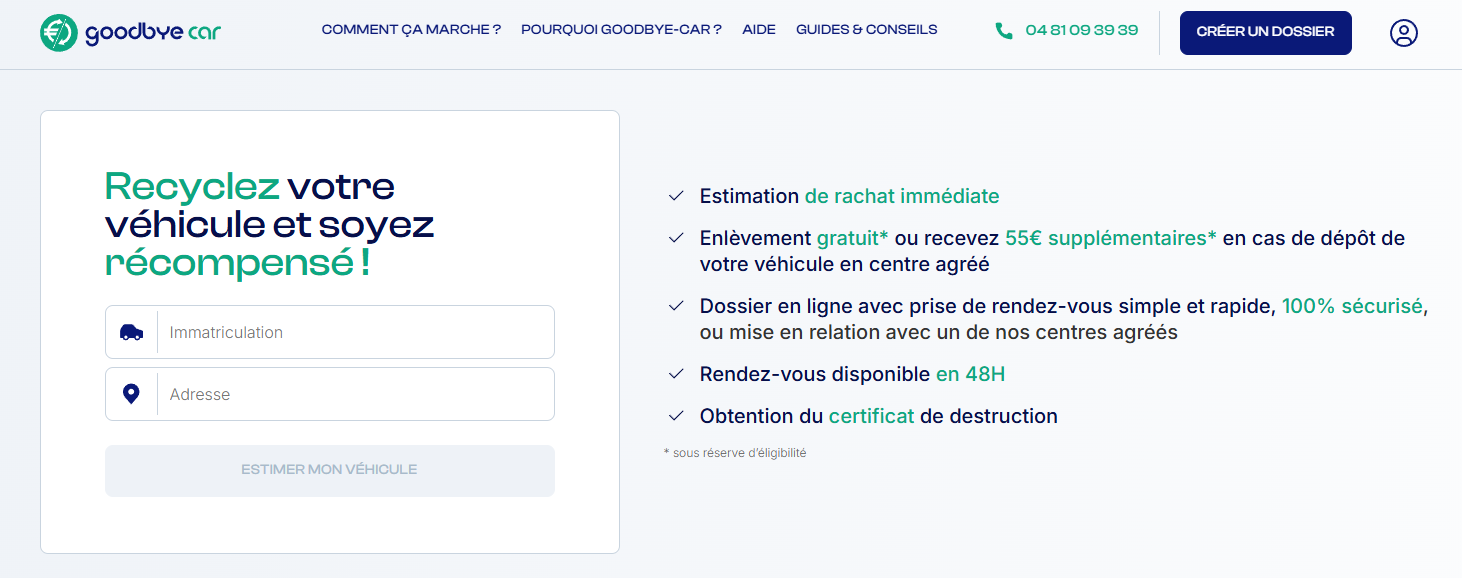Click checkmark next to Estimation de rachat
1462x578 pixels.
(676, 196)
